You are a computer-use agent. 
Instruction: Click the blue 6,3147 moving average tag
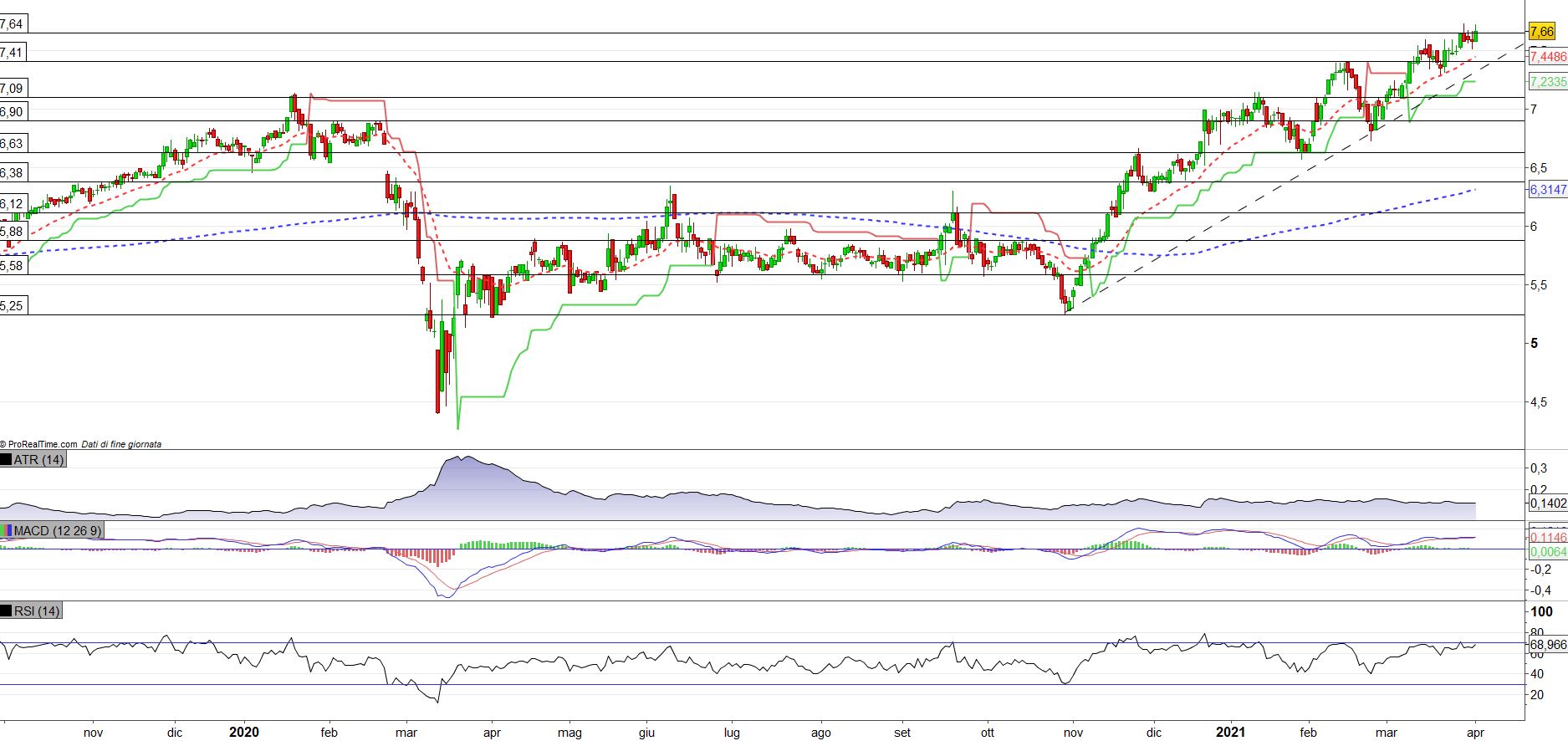(1547, 190)
